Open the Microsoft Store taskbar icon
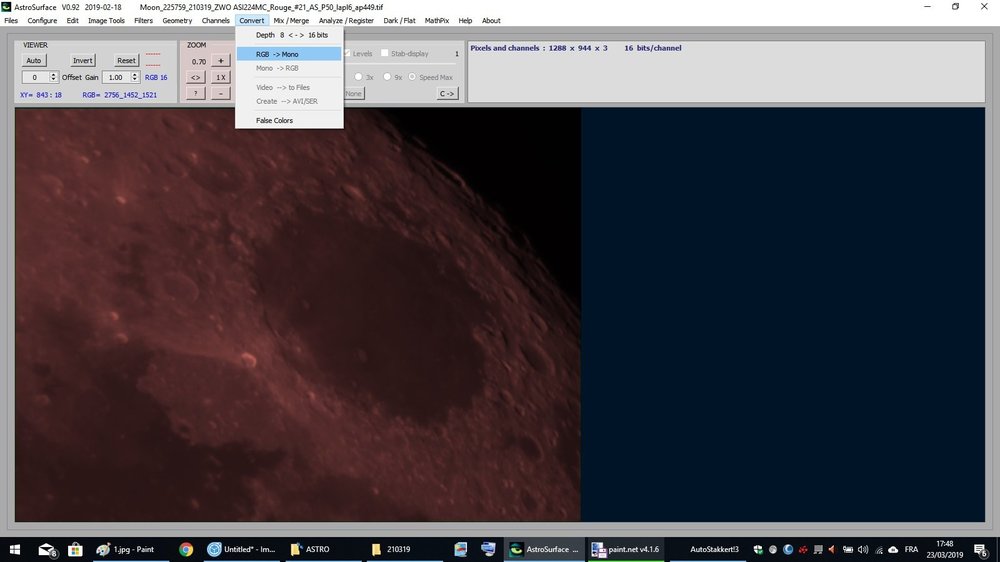This screenshot has height=562, width=1000. coord(74,549)
